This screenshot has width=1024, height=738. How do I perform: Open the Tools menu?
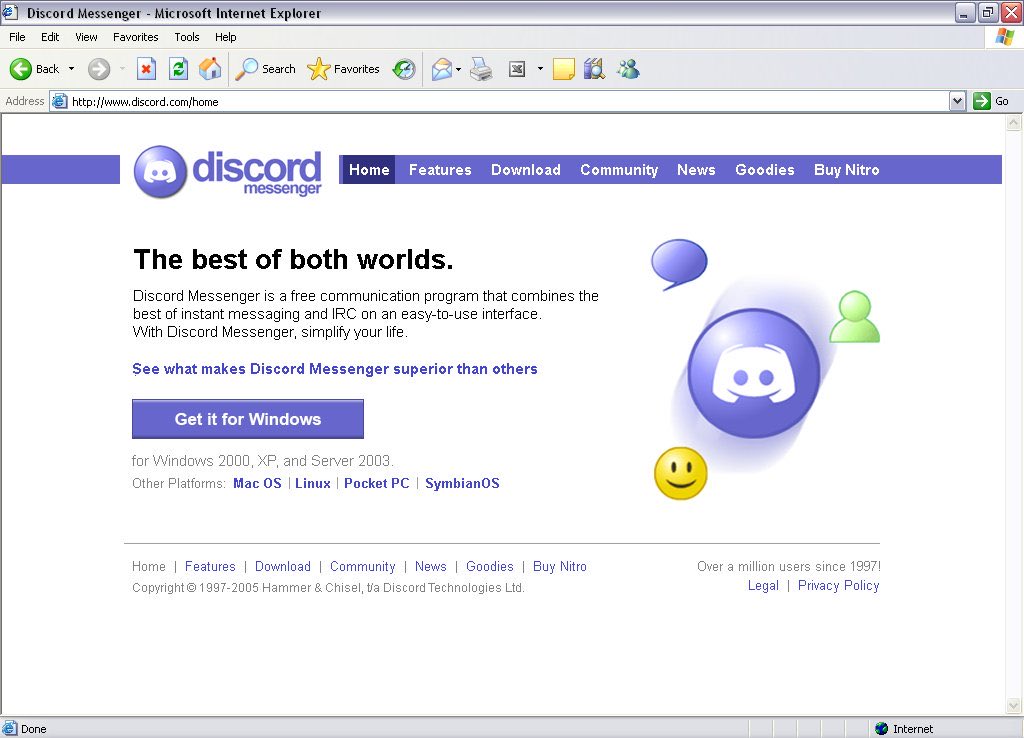point(187,37)
